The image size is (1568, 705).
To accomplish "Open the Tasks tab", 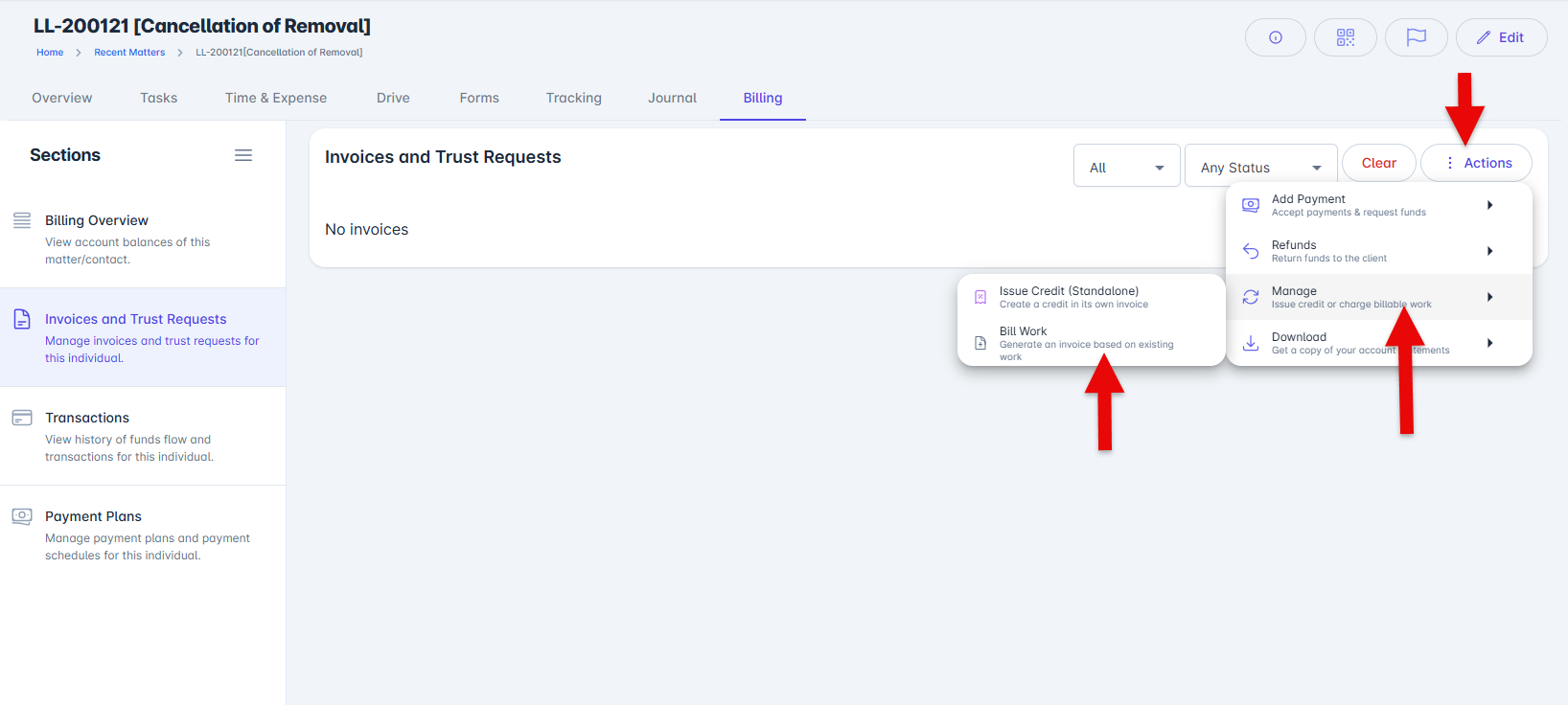I will (159, 98).
